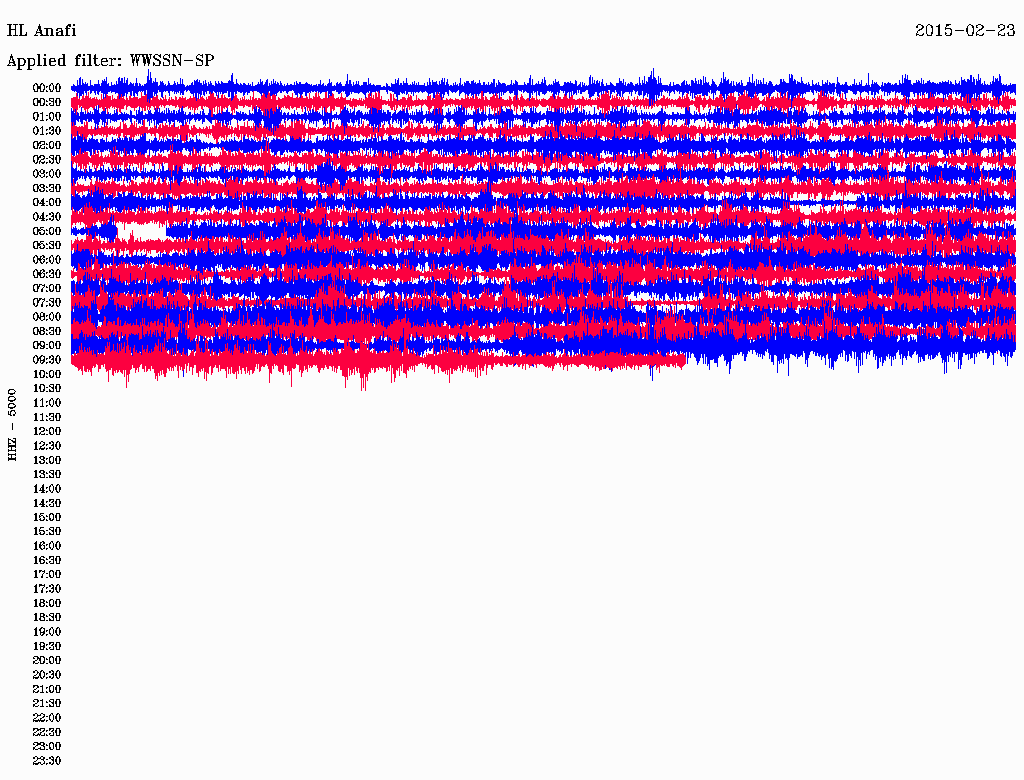Viewport: 1024px width, 780px height.
Task: Select the 19:00 time label
Action: [x=47, y=632]
